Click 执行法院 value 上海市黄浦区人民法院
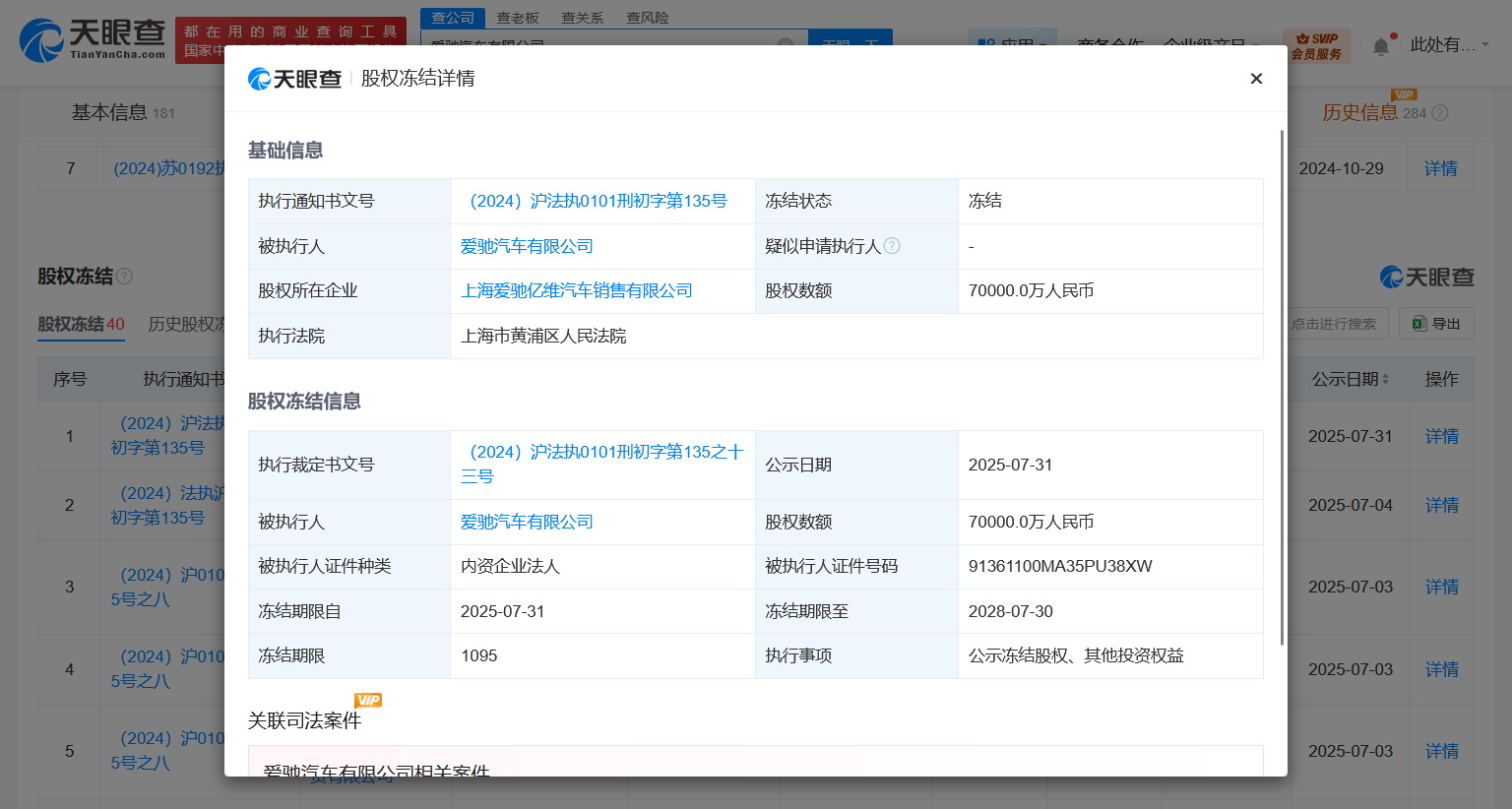The width and height of the screenshot is (1512, 809). [x=543, y=336]
